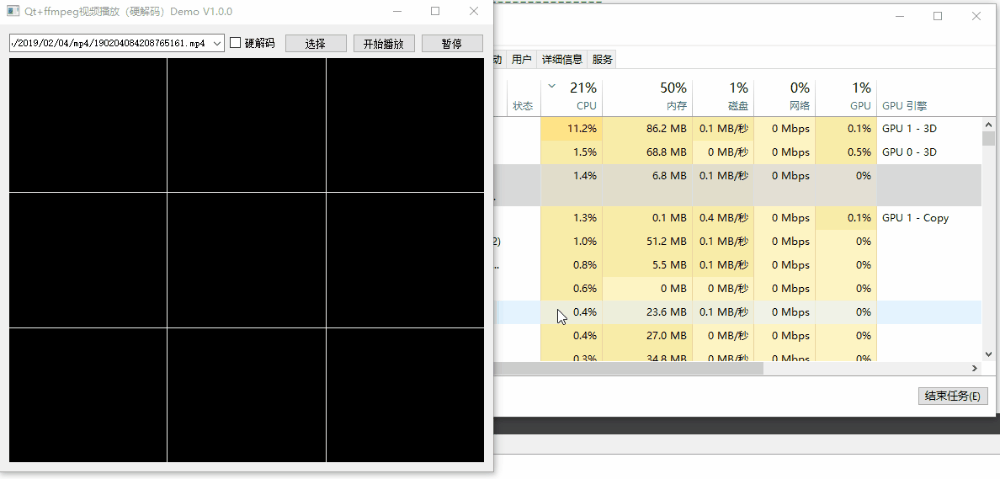The image size is (1000, 479).
Task: Close the Task Manager window
Action: tap(976, 16)
